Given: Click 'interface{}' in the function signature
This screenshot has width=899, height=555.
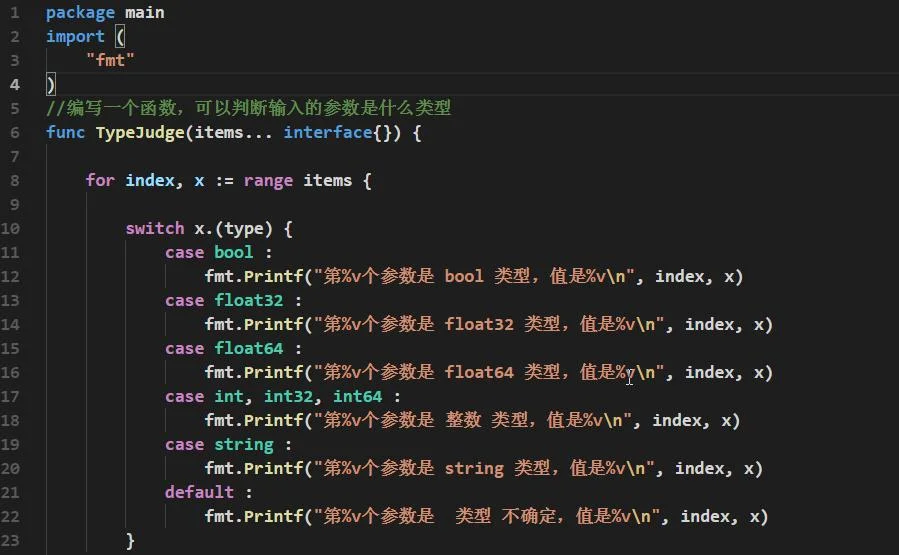Looking at the screenshot, I should (x=338, y=132).
